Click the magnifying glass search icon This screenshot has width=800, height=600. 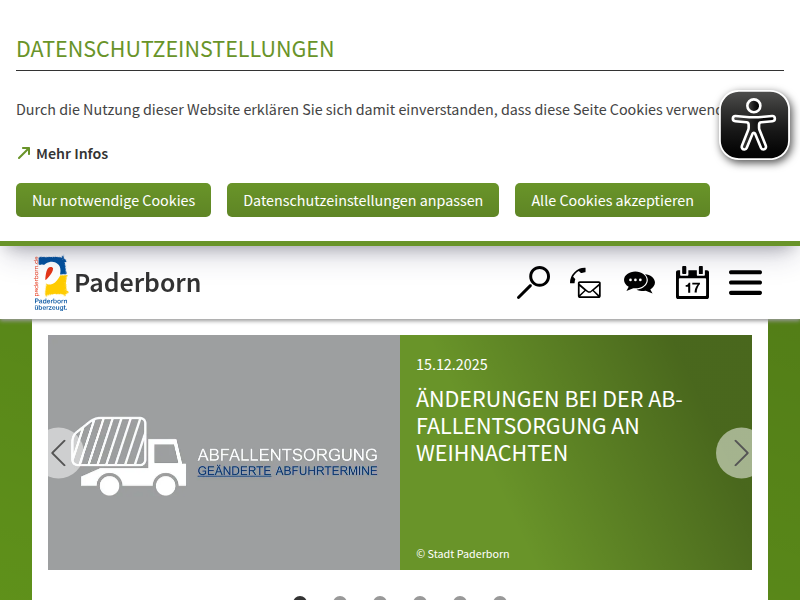click(533, 283)
